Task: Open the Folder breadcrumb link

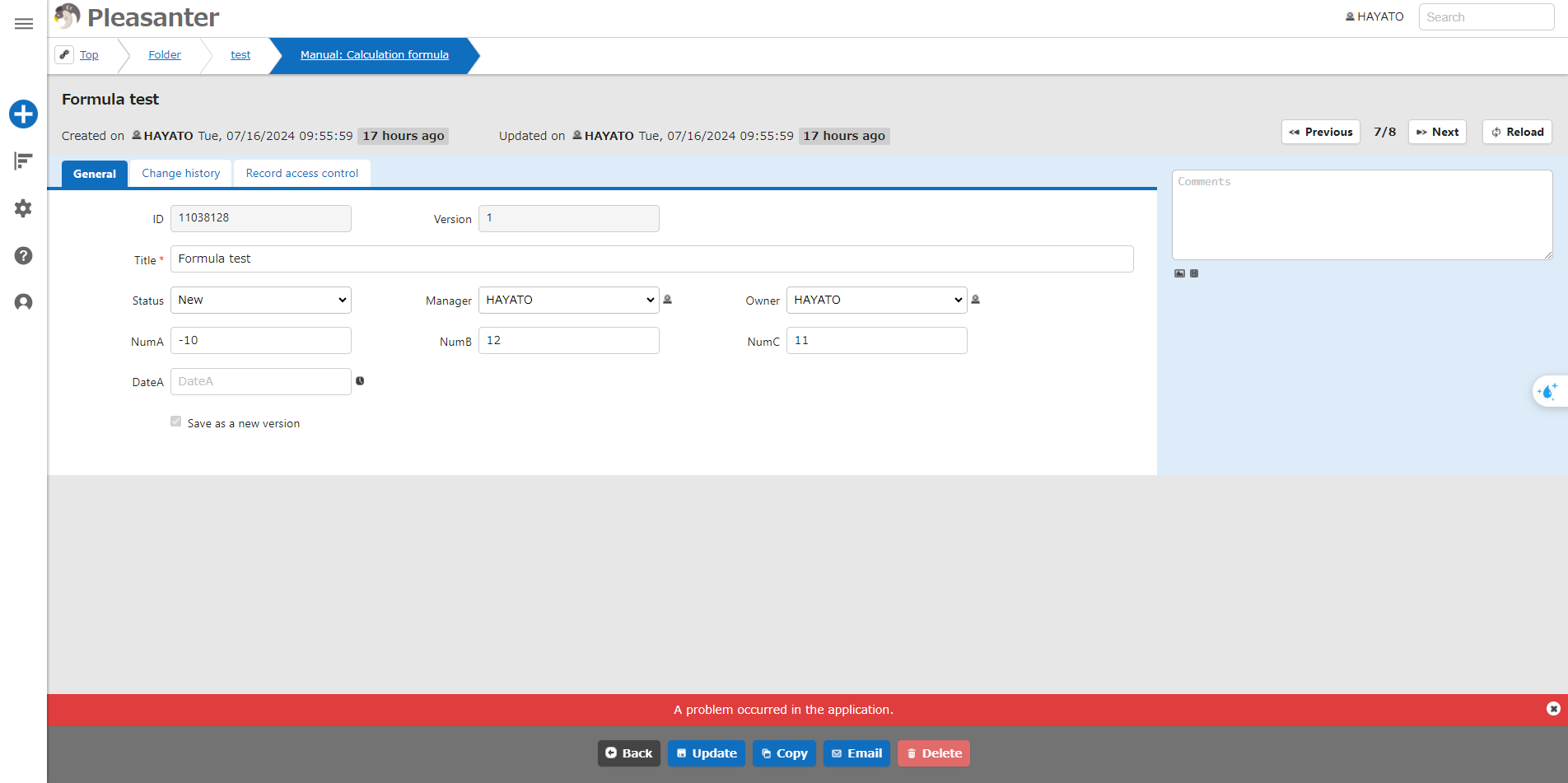Action: click(x=165, y=54)
